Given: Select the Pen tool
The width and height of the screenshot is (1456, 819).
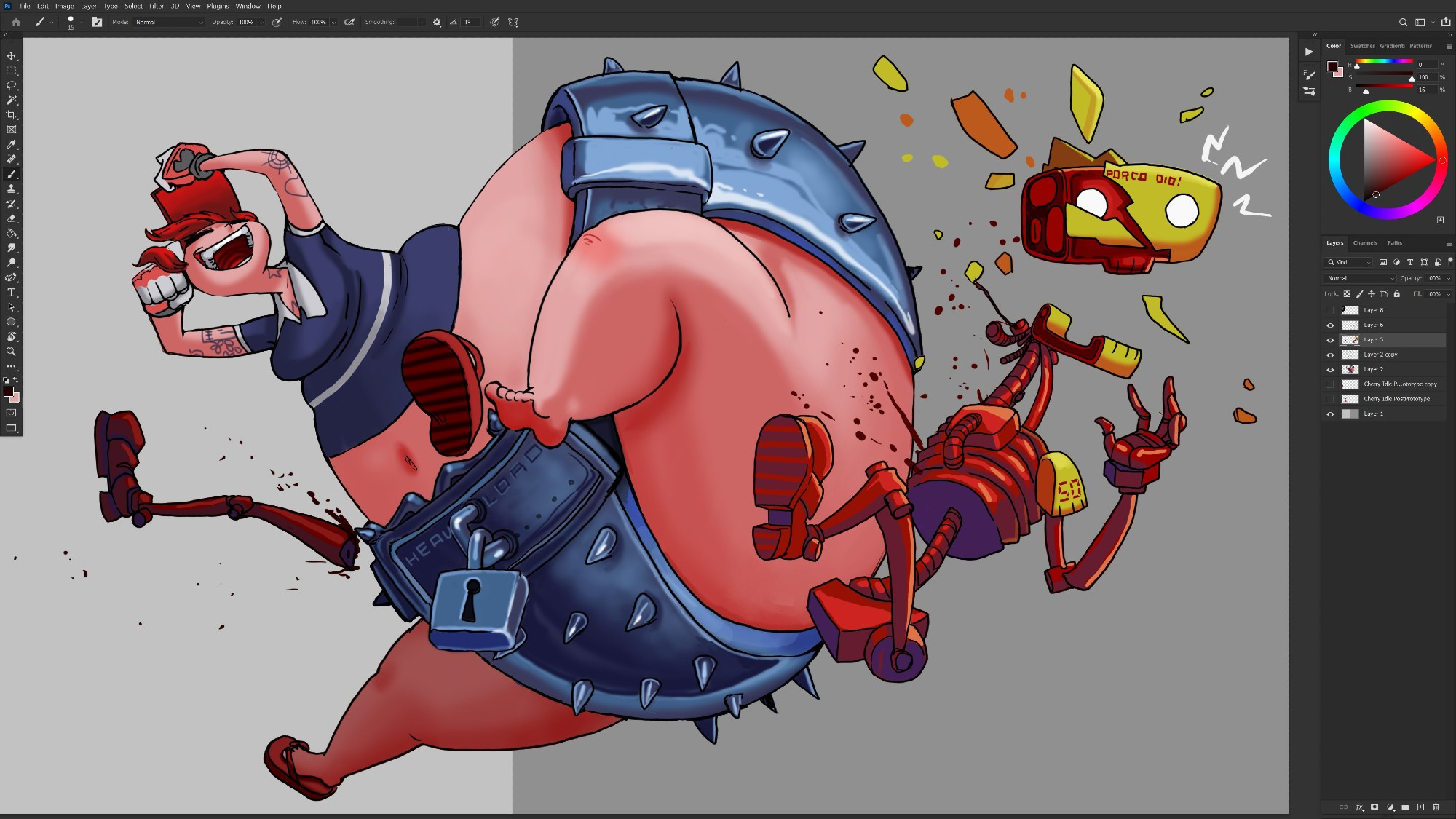Looking at the screenshot, I should [x=11, y=277].
